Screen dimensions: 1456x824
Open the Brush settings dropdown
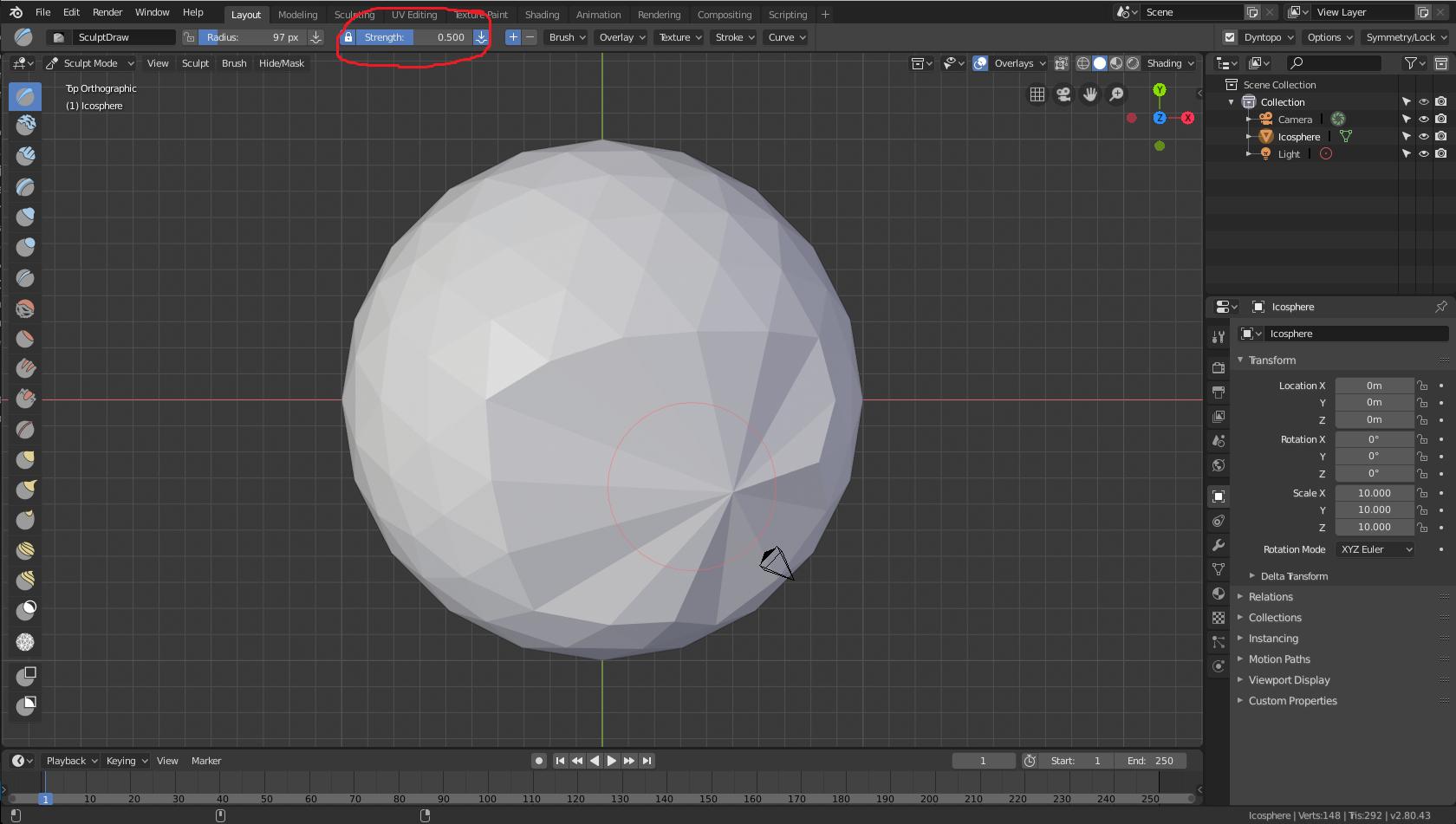click(x=567, y=37)
